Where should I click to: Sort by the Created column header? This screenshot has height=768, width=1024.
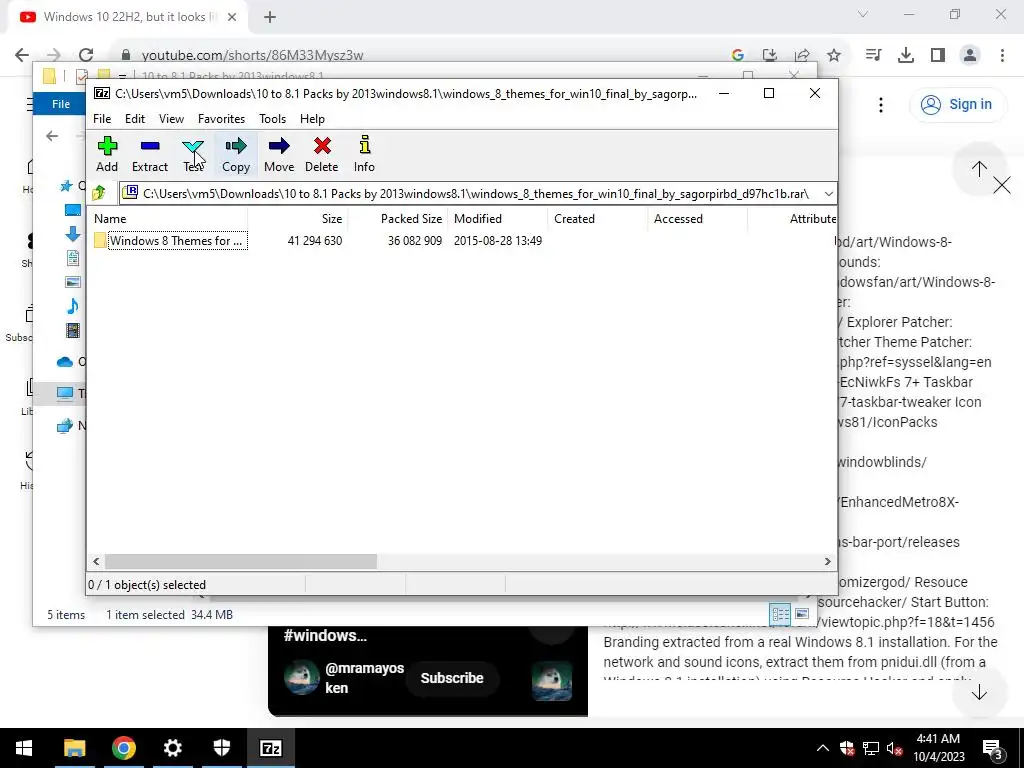[x=598, y=219]
